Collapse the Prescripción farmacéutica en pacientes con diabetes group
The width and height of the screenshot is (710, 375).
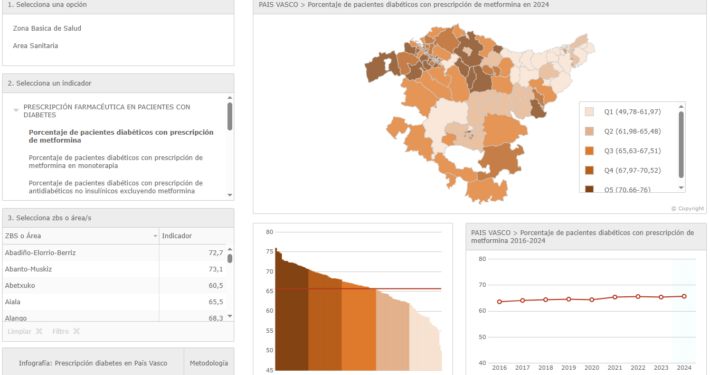(16, 110)
